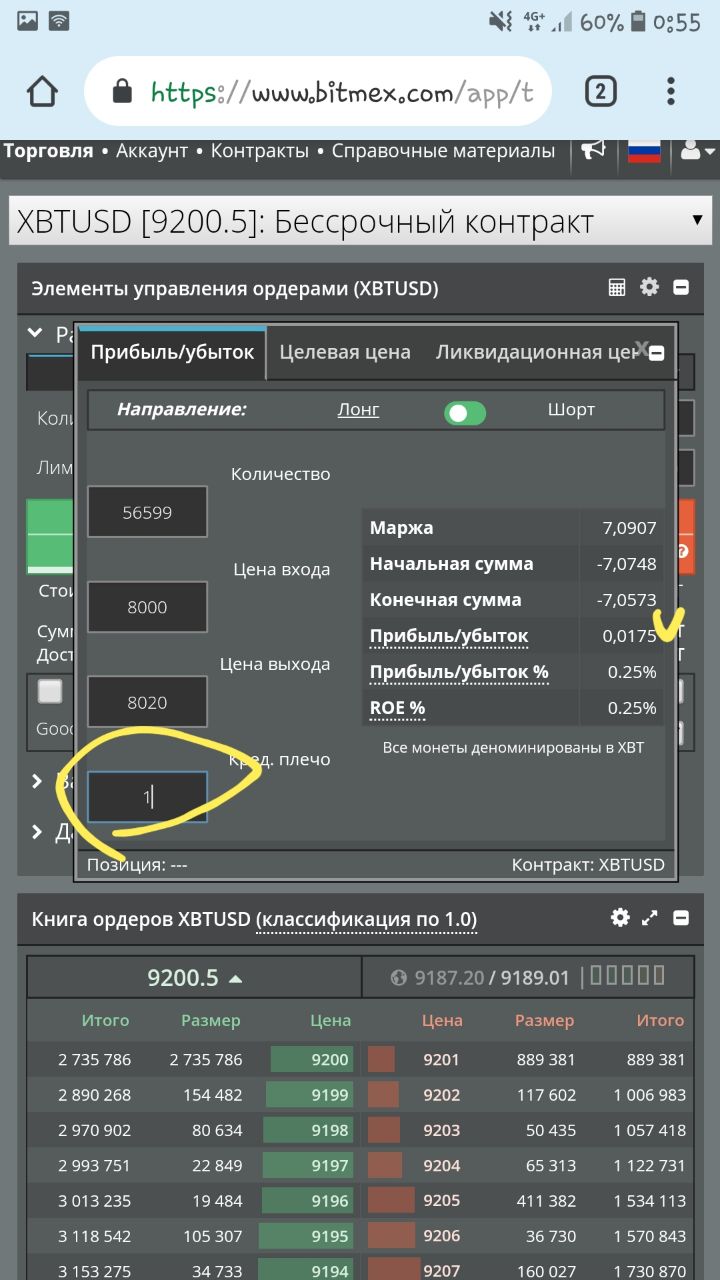Switch to Ликвидационная цена tab
The height and width of the screenshot is (1280, 720).
tap(535, 352)
